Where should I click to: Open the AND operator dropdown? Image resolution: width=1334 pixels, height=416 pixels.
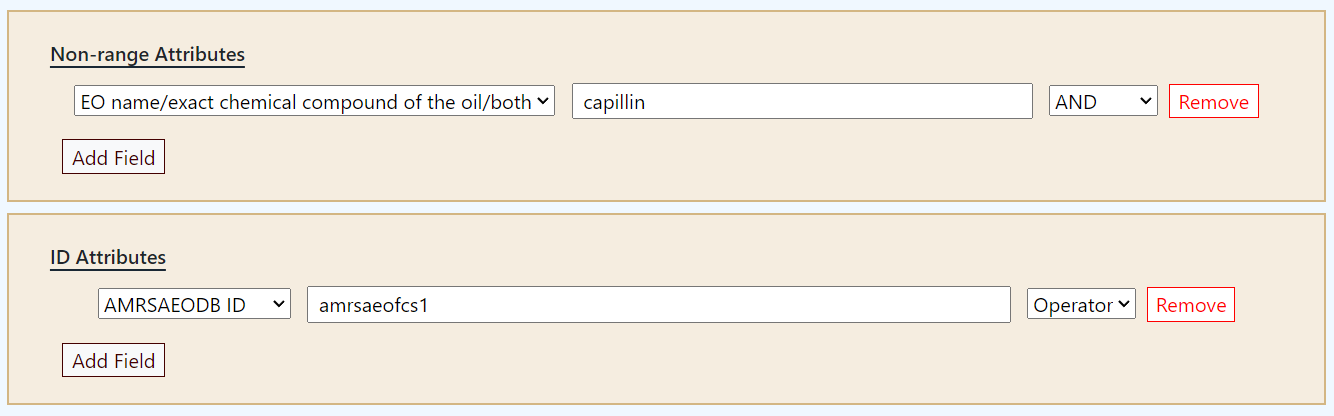pyautogui.click(x=1102, y=101)
